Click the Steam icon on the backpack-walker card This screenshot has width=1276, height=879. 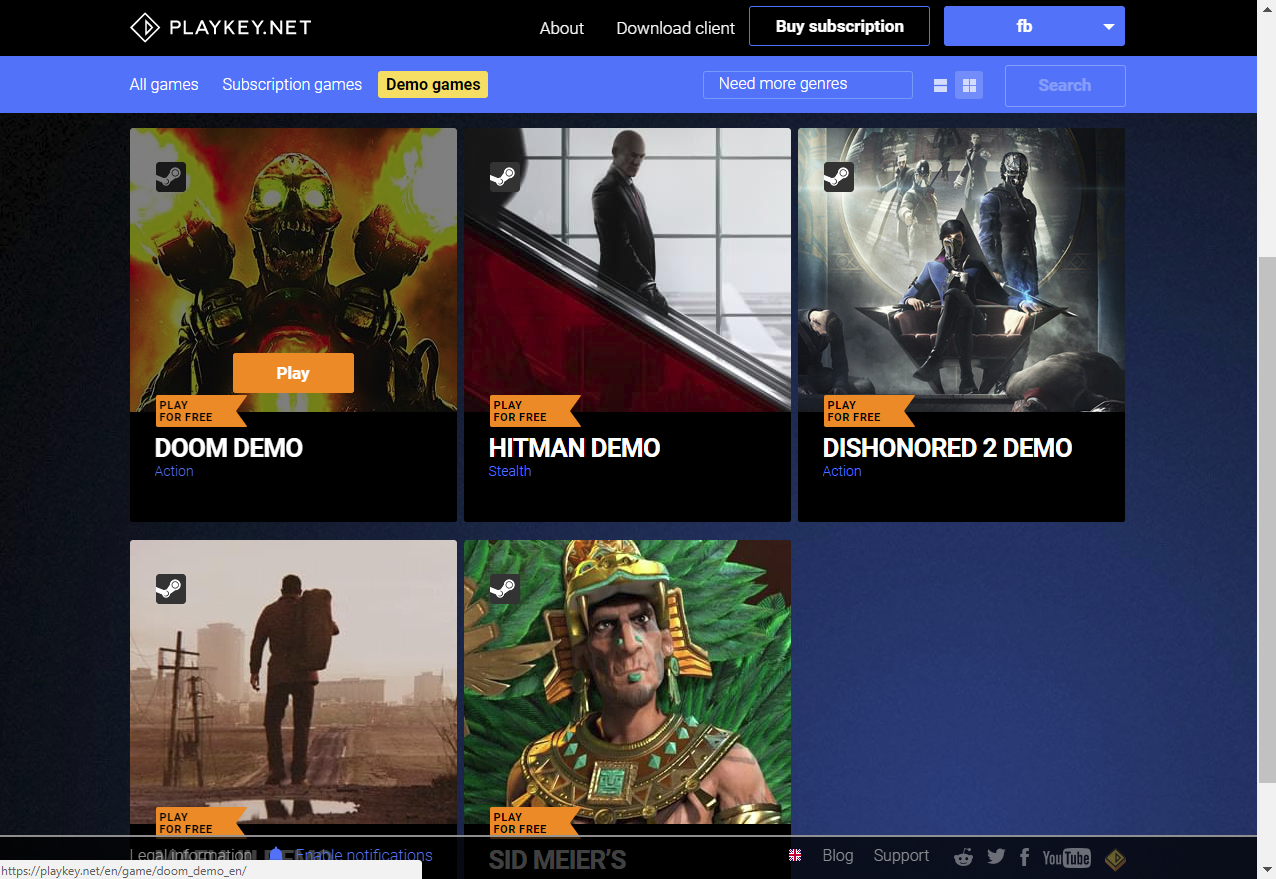(x=171, y=589)
